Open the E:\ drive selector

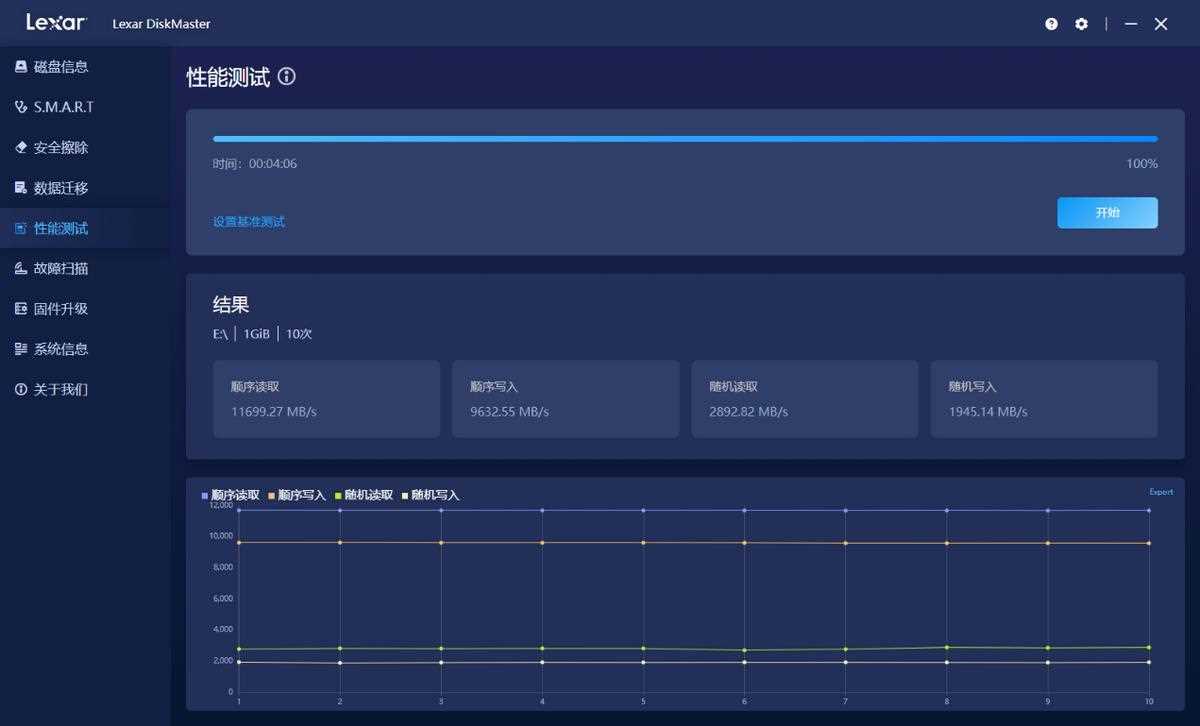pyautogui.click(x=218, y=334)
